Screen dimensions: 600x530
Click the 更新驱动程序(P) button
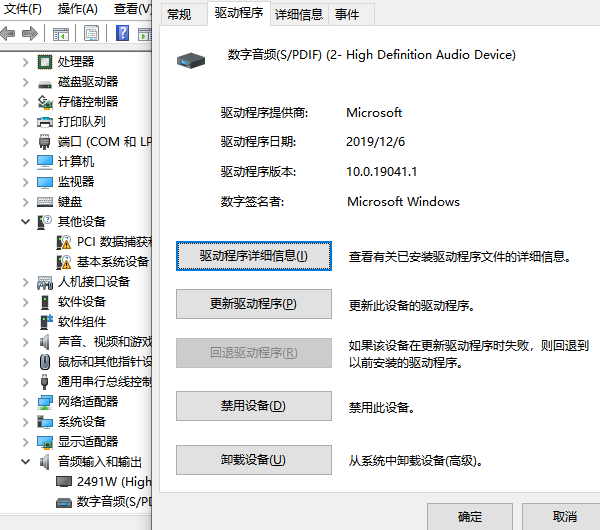[x=254, y=304]
